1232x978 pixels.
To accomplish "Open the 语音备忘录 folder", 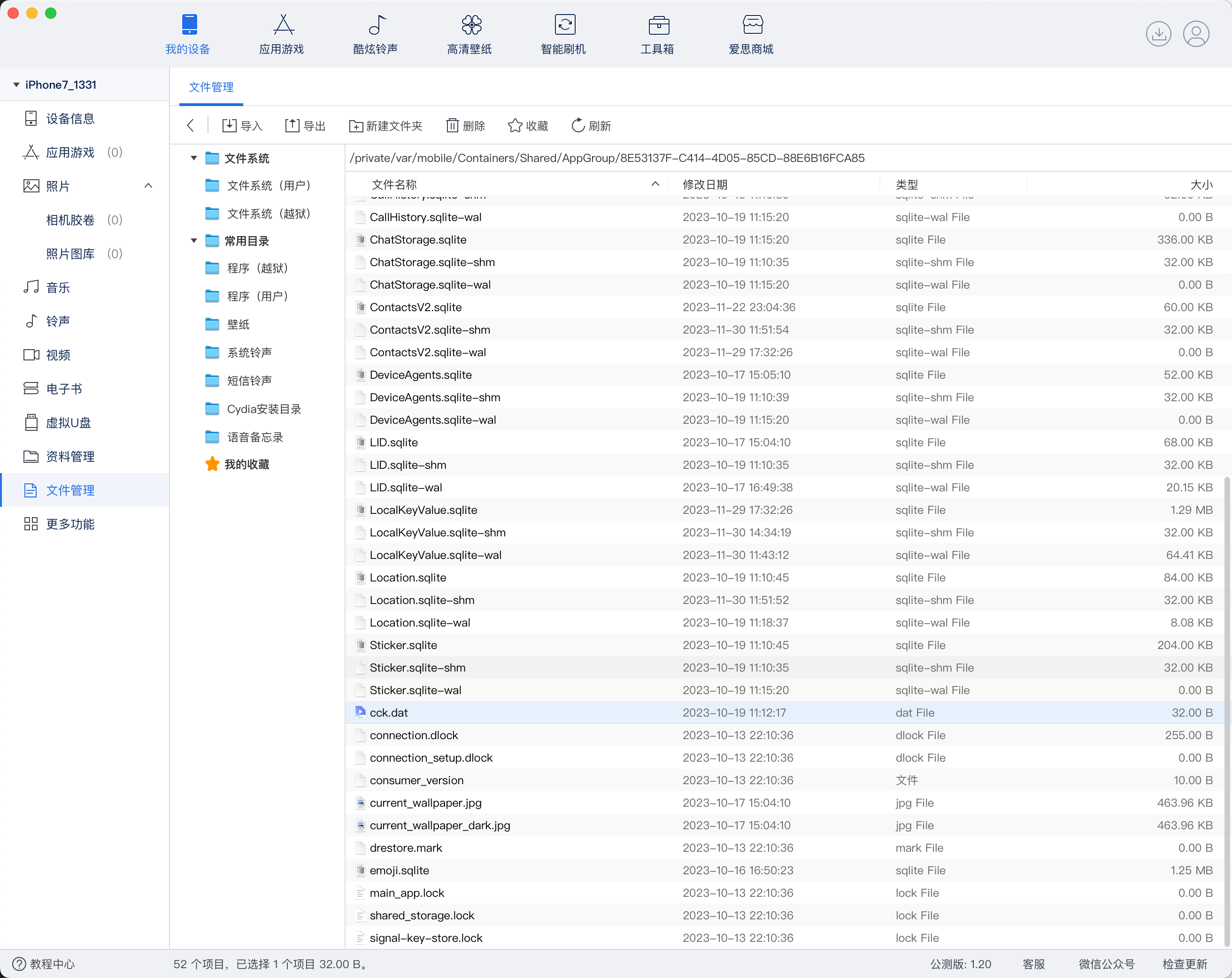I will point(245,437).
